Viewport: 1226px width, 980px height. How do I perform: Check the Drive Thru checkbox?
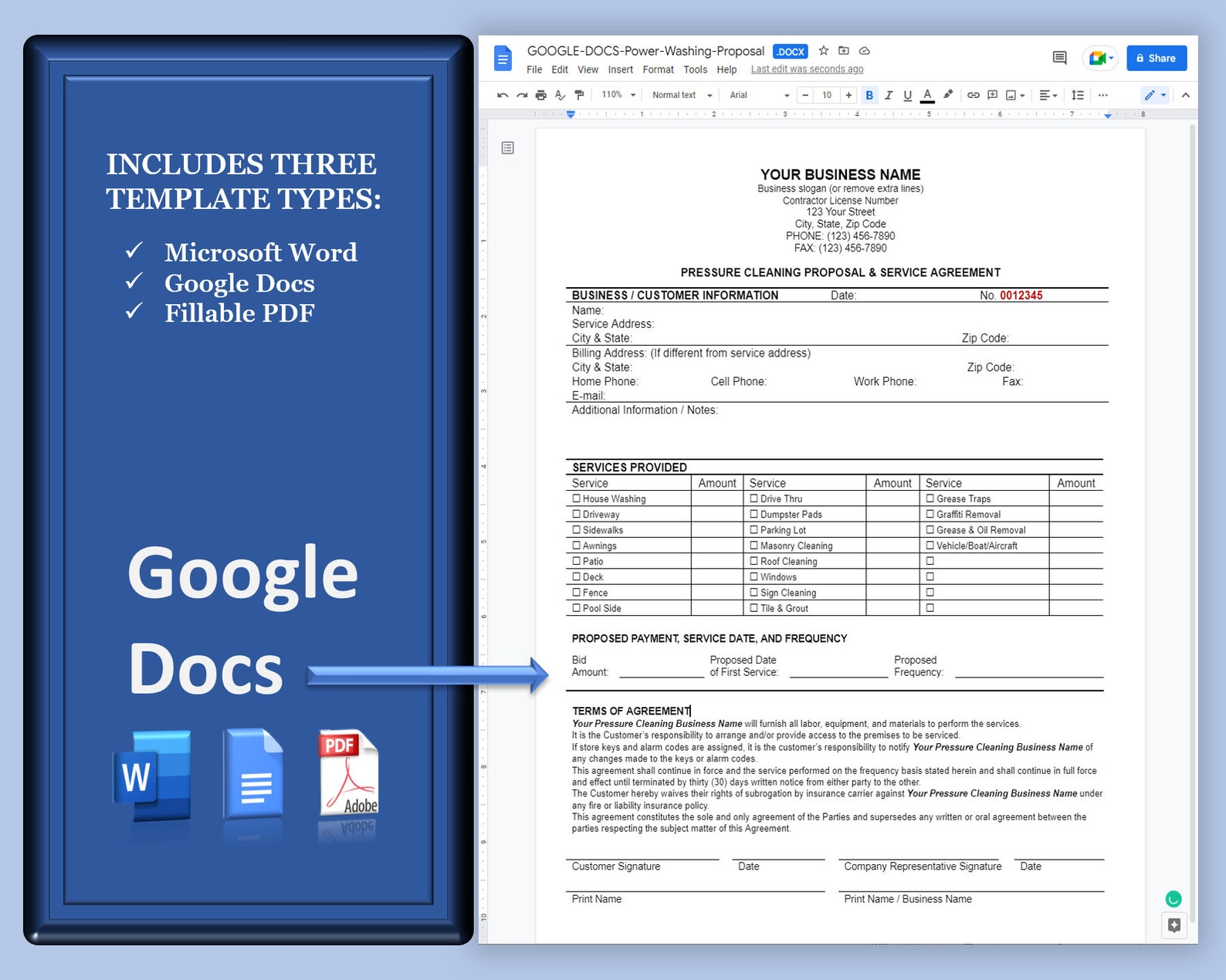coord(754,498)
